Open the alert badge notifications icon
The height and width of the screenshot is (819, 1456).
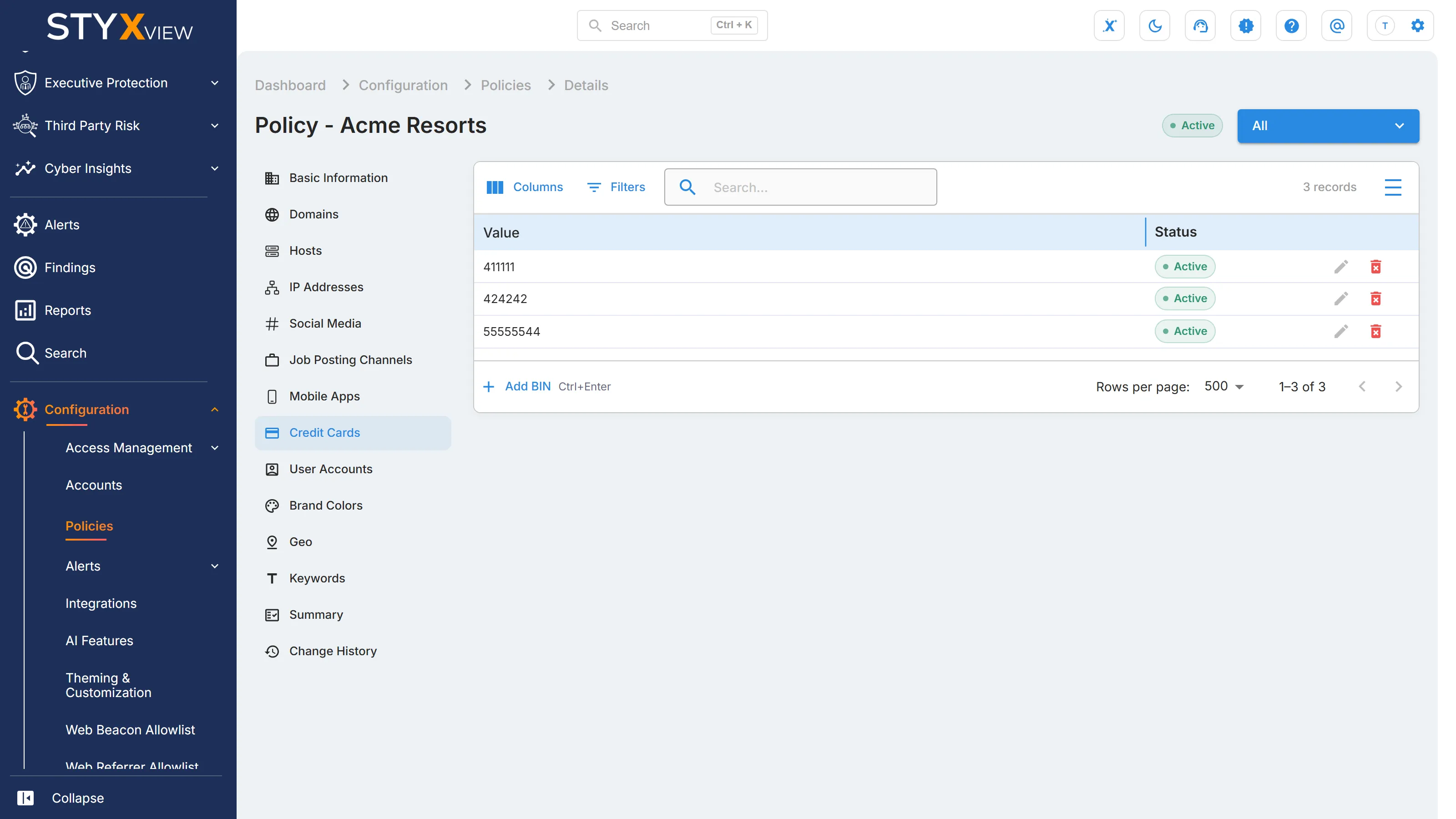[1246, 25]
